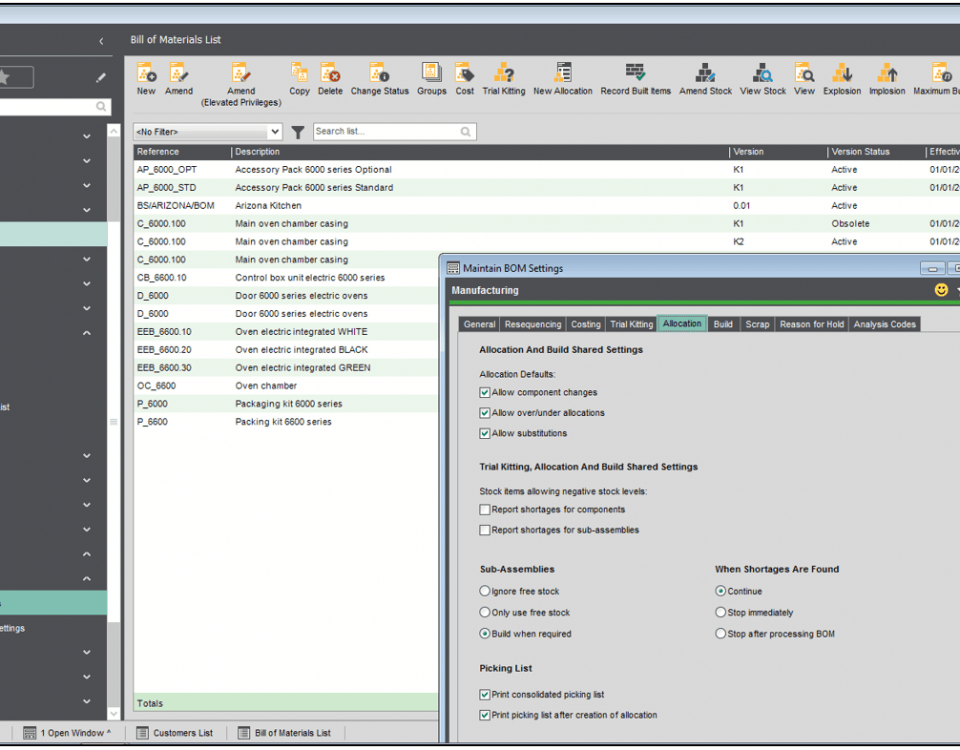The height and width of the screenshot is (750, 960).
Task: Switch to the Analysis Codes tab
Action: (885, 324)
